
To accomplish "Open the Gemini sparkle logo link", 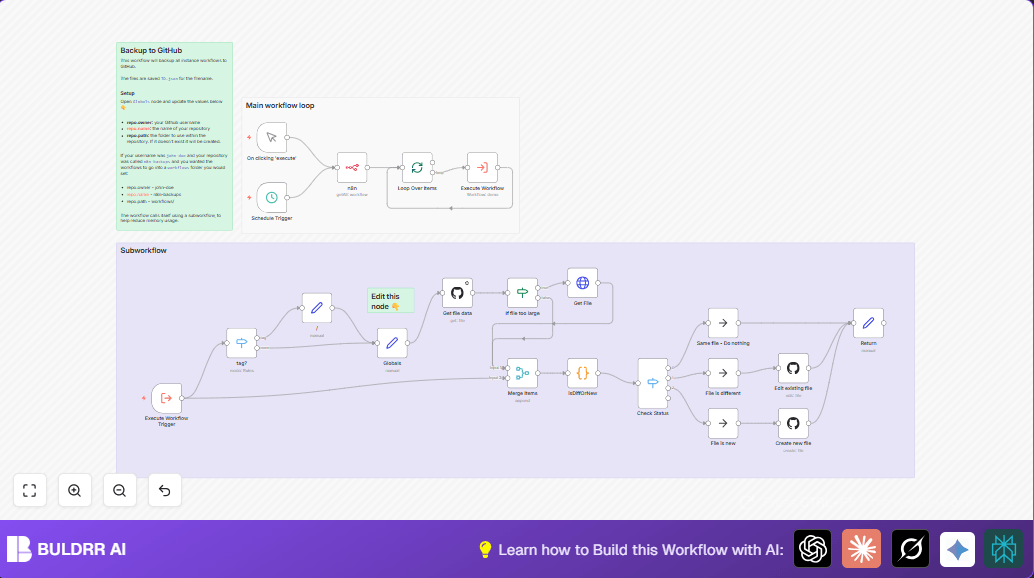I will coord(958,548).
